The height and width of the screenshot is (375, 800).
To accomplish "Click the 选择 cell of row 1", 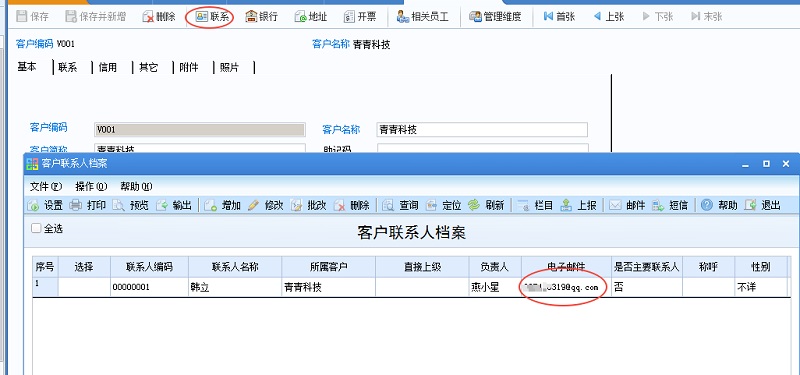I will (84, 287).
